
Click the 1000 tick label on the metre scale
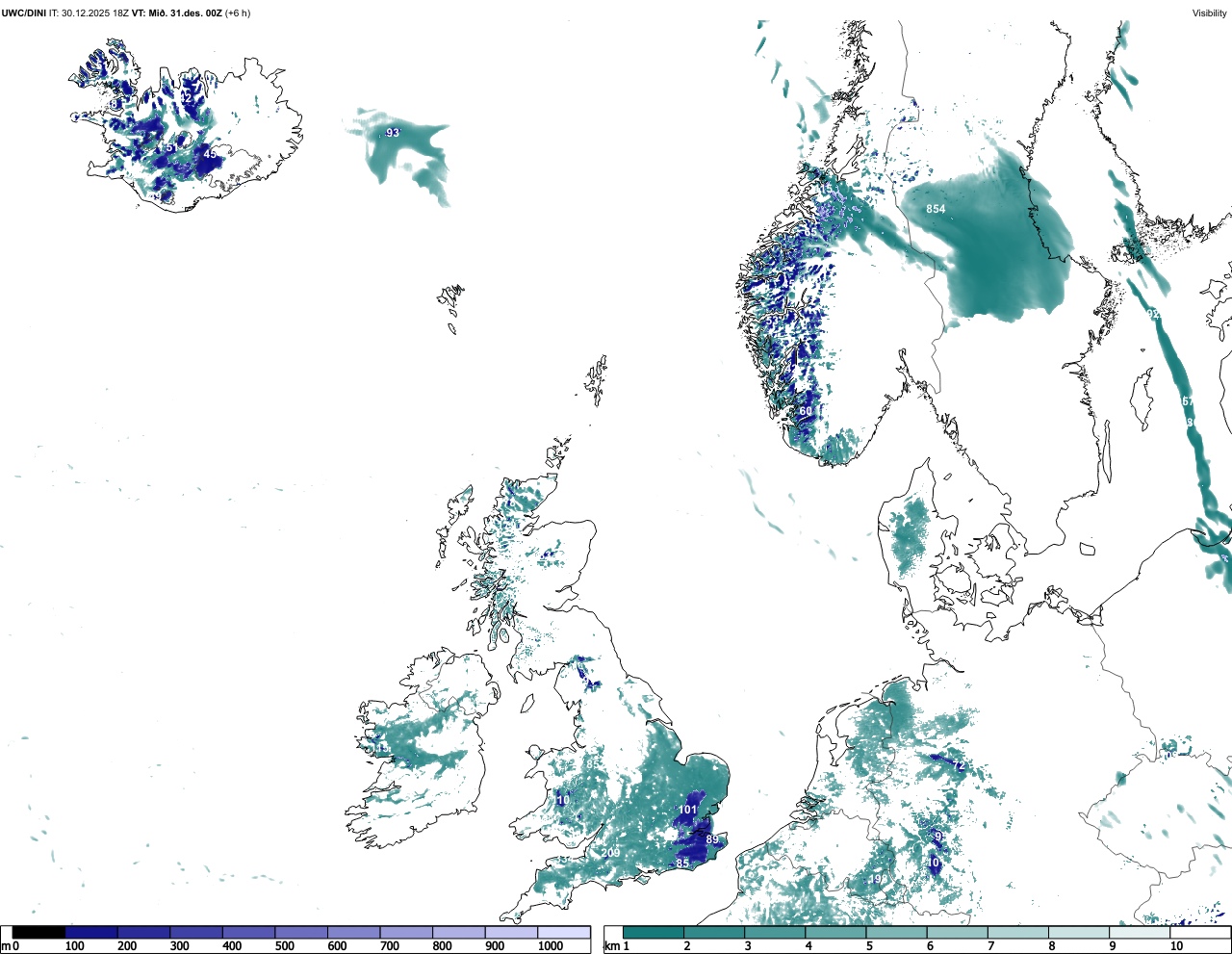(551, 946)
